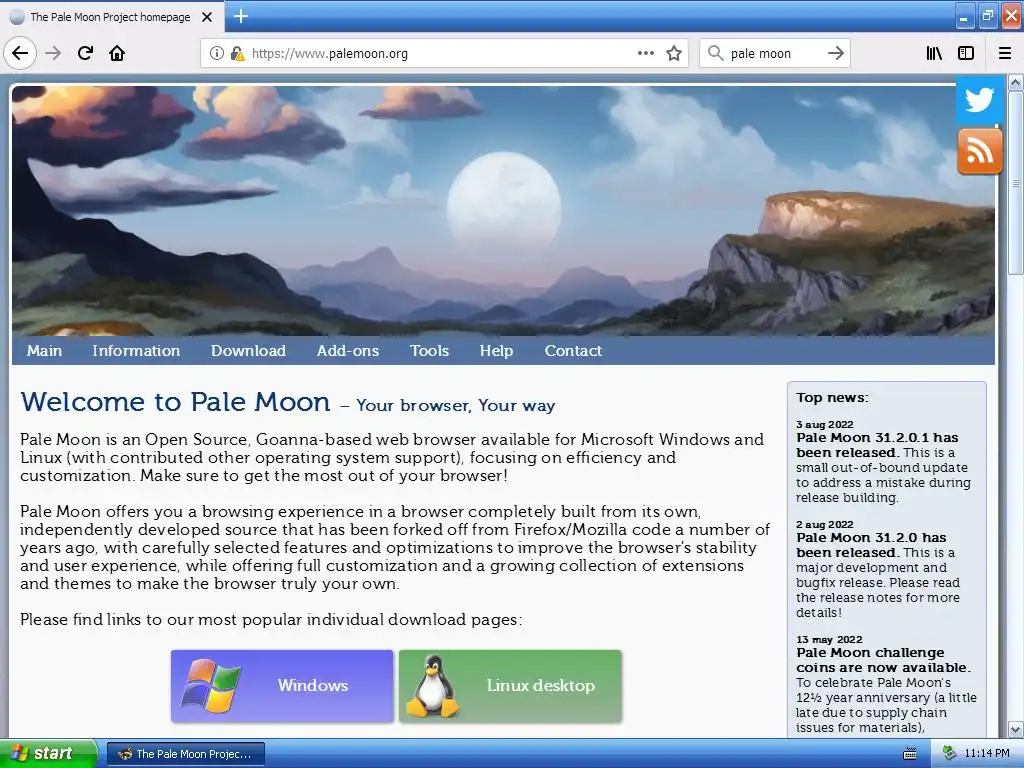Click the '13 may 2022' news date
Image resolution: width=1024 pixels, height=768 pixels.
[829, 639]
